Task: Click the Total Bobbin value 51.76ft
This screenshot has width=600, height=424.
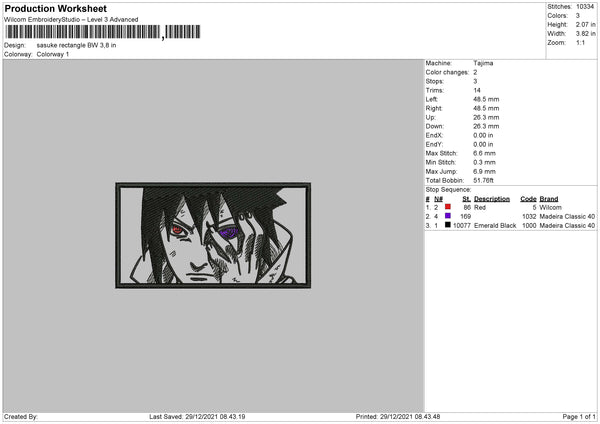Action: point(483,181)
